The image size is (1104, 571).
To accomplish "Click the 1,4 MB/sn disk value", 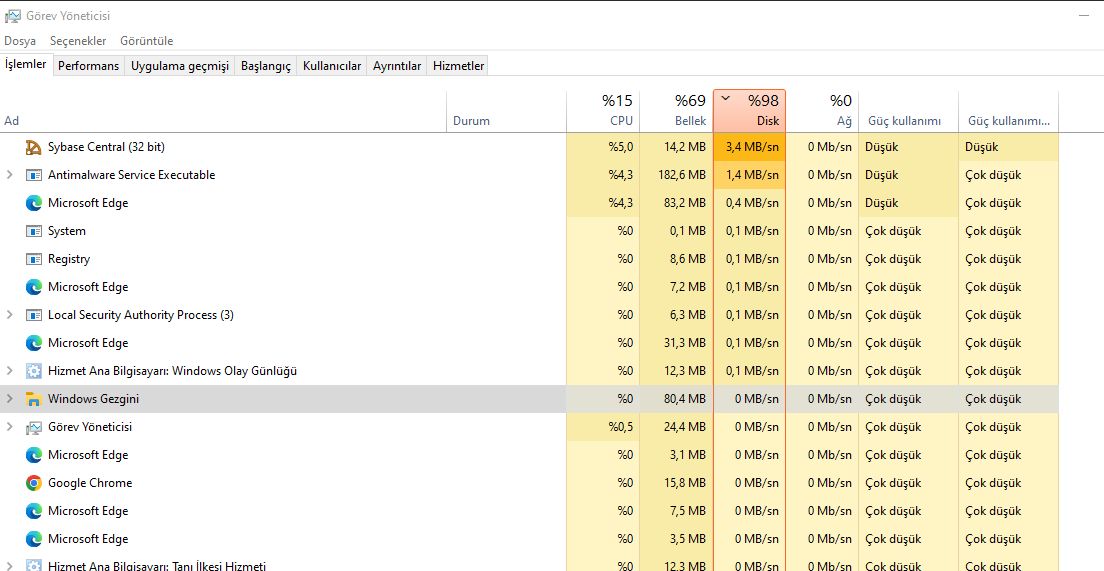I will [749, 175].
